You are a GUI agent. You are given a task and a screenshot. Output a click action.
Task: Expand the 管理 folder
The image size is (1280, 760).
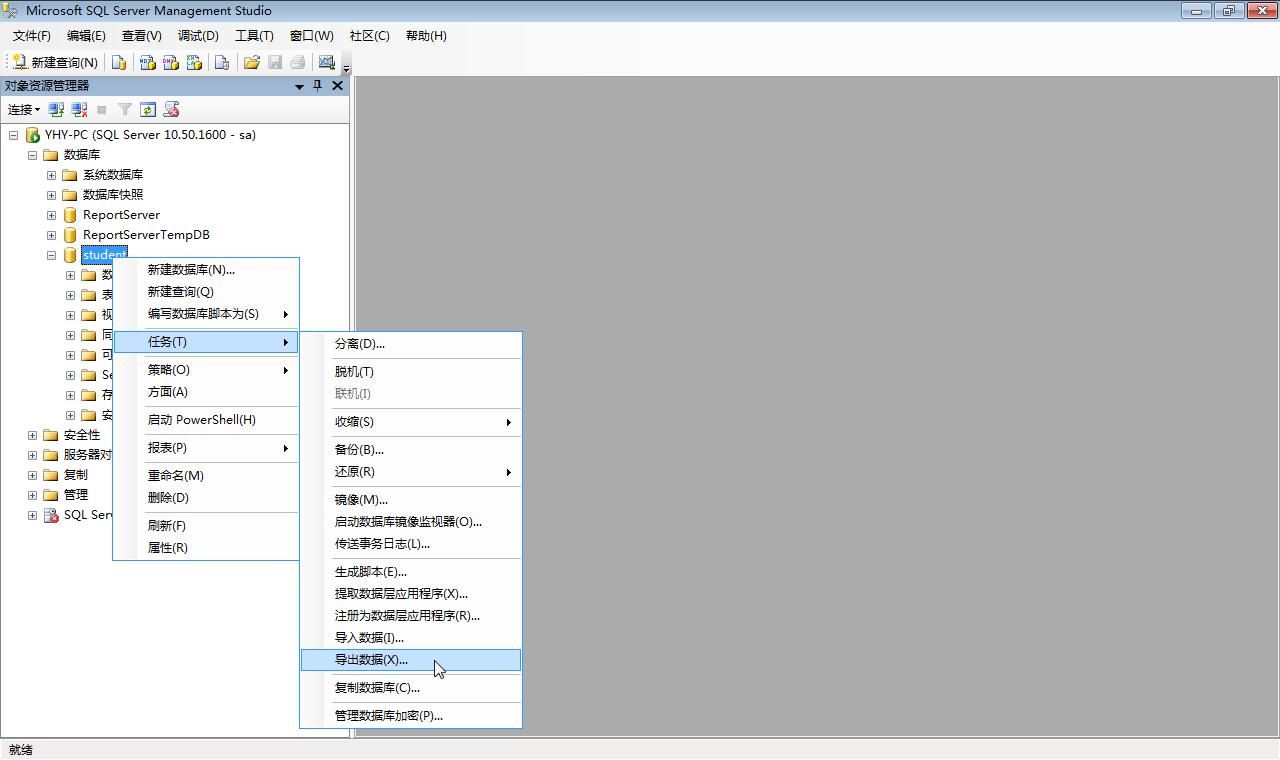click(32, 495)
